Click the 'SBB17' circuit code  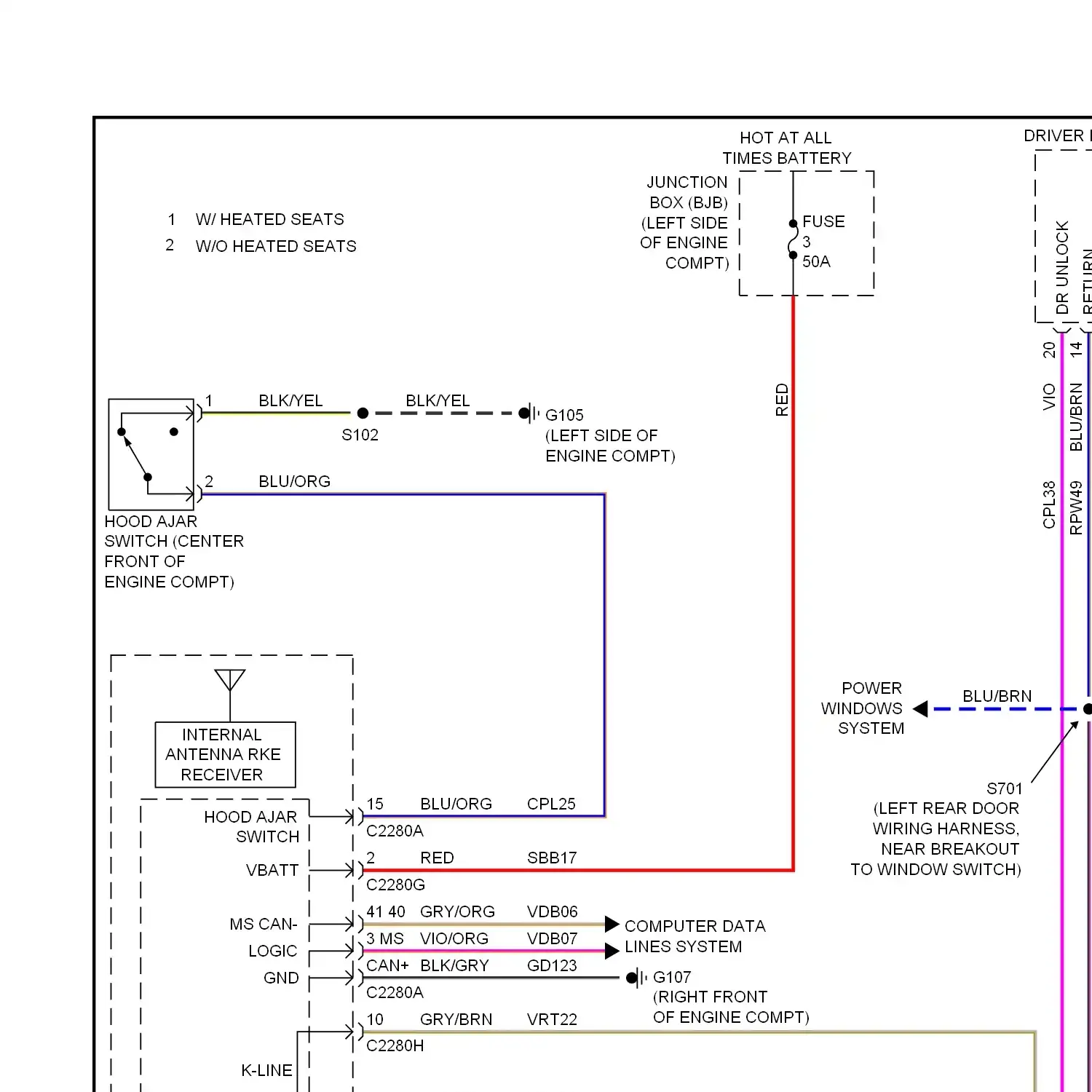(x=552, y=858)
